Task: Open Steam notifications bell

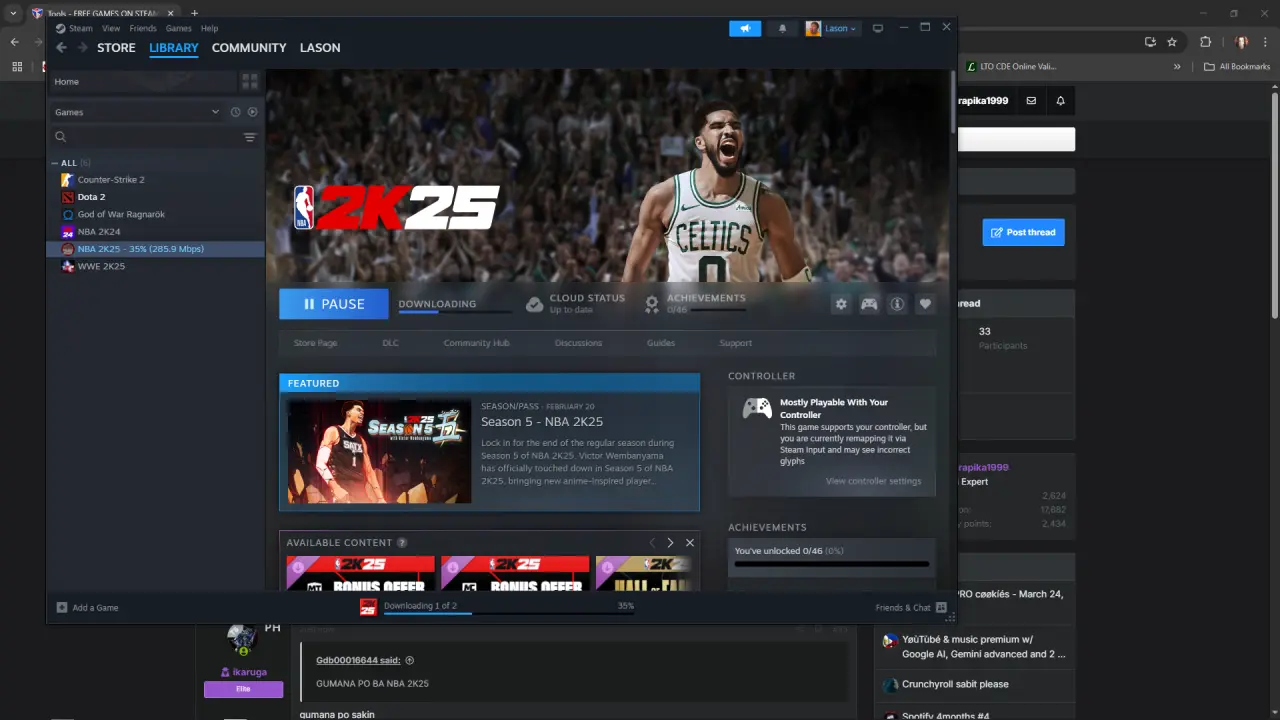Action: coord(782,28)
